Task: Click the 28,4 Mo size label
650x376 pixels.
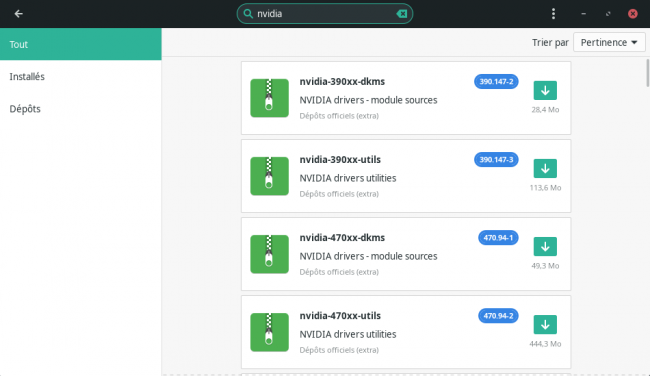Action: pyautogui.click(x=545, y=109)
